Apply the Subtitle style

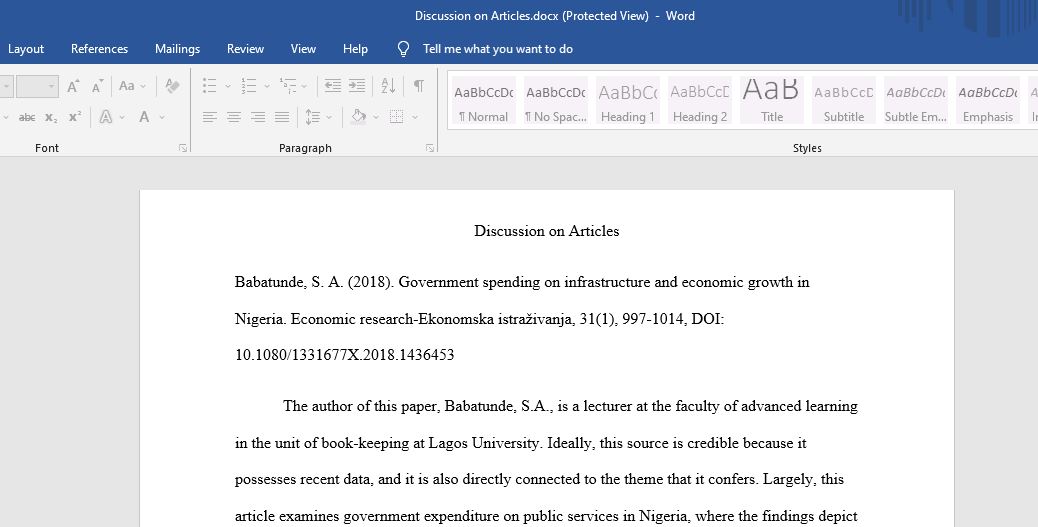844,100
